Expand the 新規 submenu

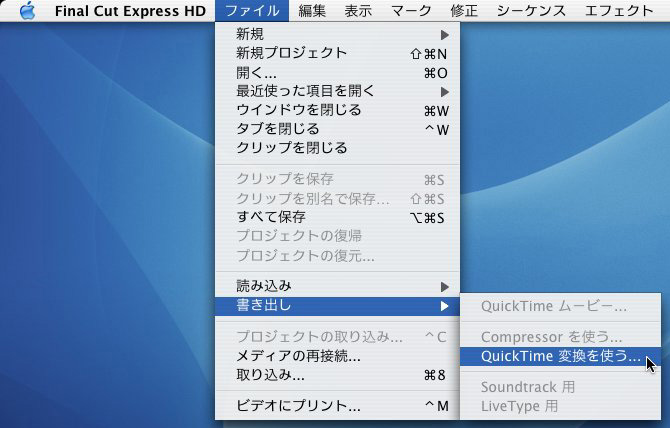pos(337,35)
